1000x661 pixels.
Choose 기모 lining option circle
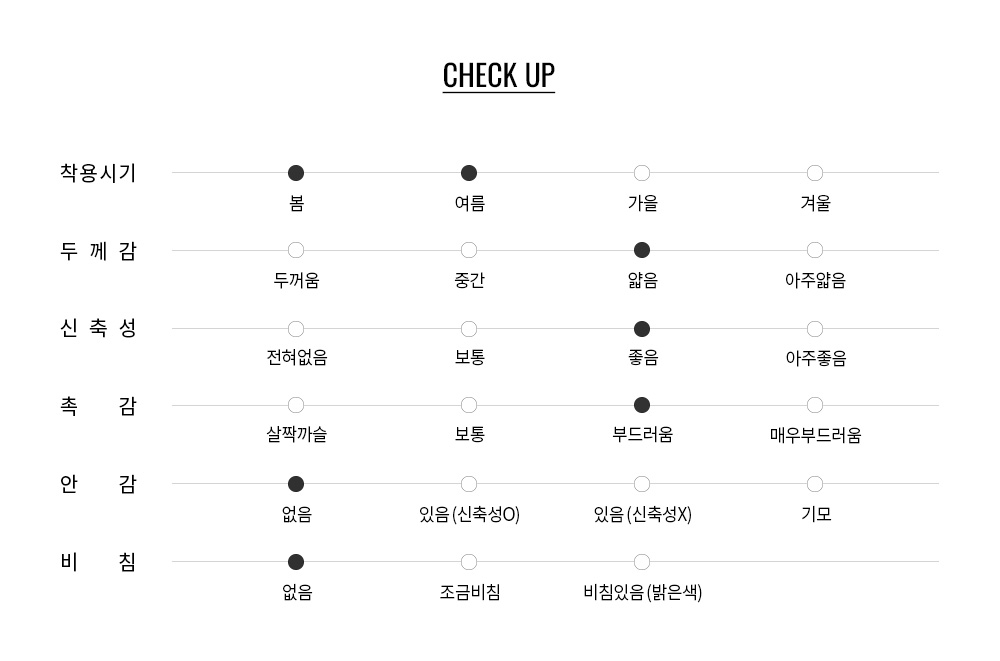[815, 484]
